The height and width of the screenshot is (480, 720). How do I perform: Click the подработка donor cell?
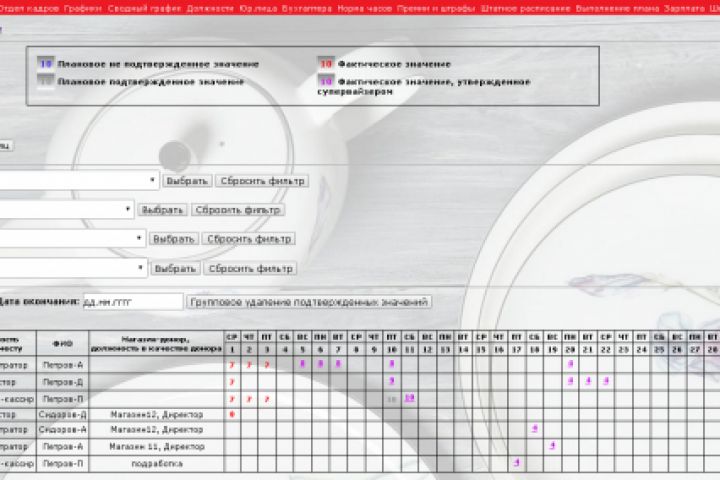point(156,463)
